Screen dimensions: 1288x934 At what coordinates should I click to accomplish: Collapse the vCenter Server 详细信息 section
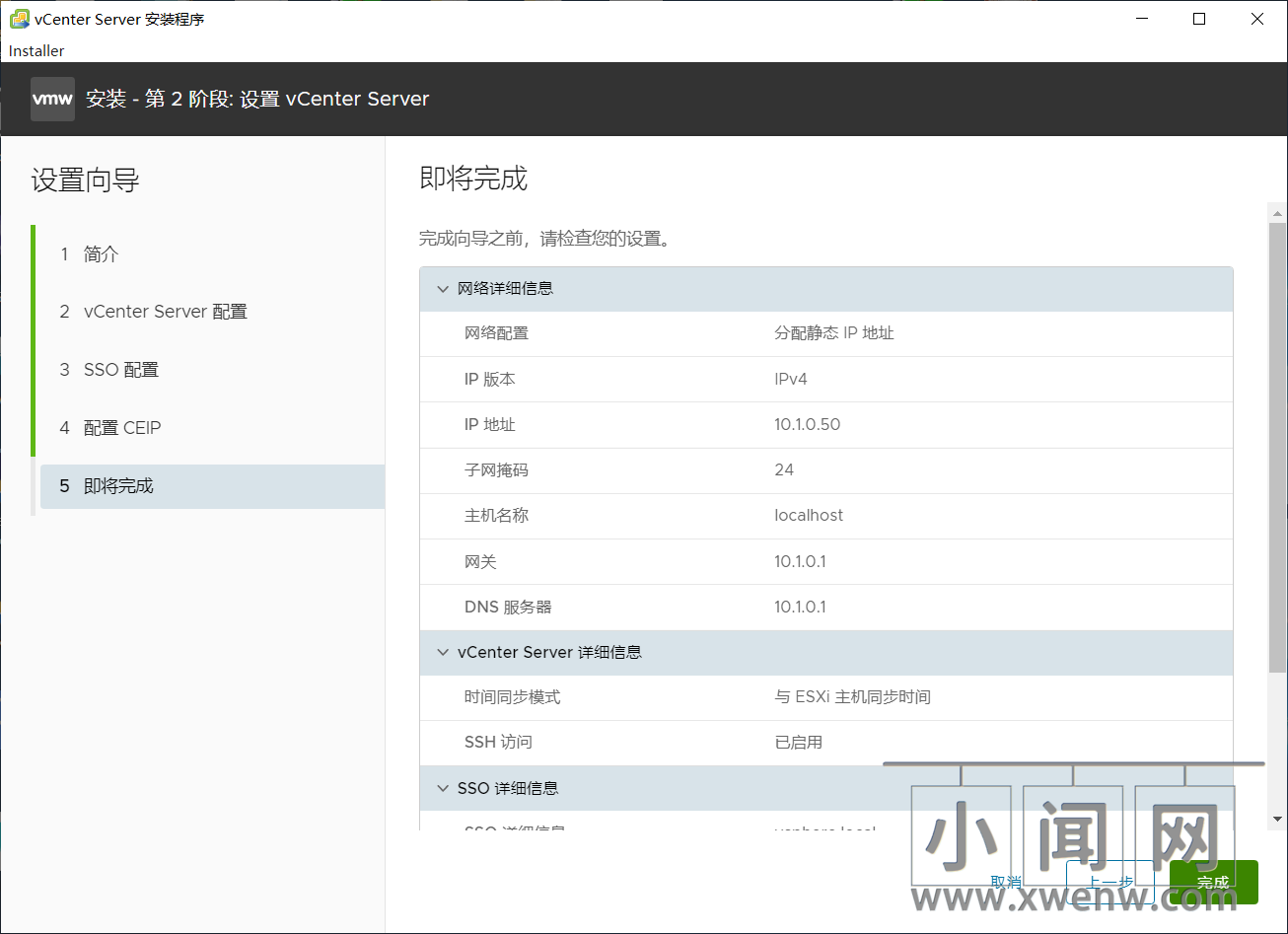click(442, 652)
